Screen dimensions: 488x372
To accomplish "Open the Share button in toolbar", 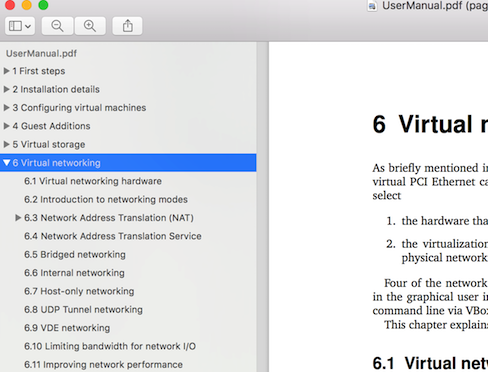I will pos(127,26).
